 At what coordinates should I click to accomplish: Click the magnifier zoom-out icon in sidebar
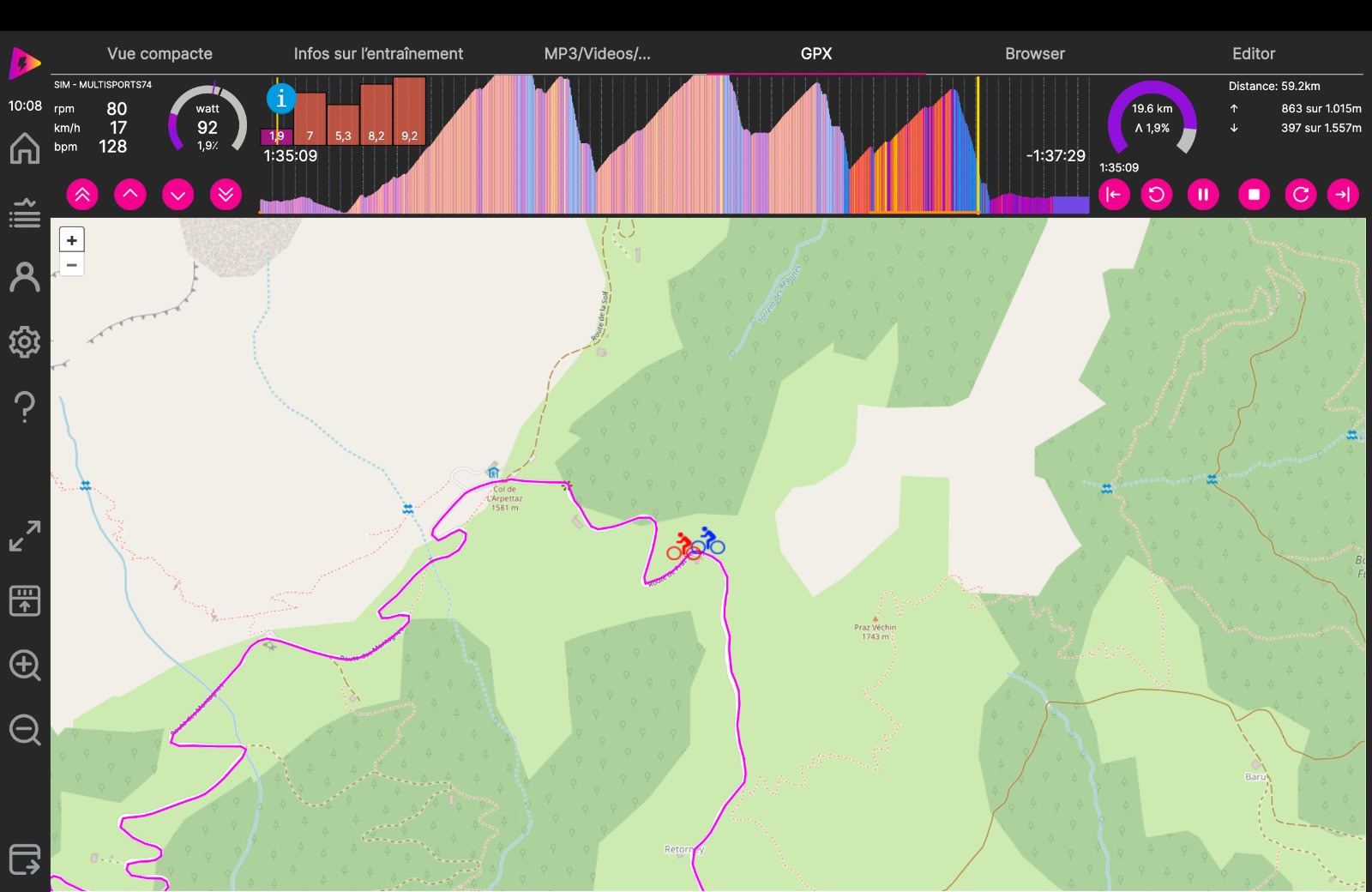[24, 730]
